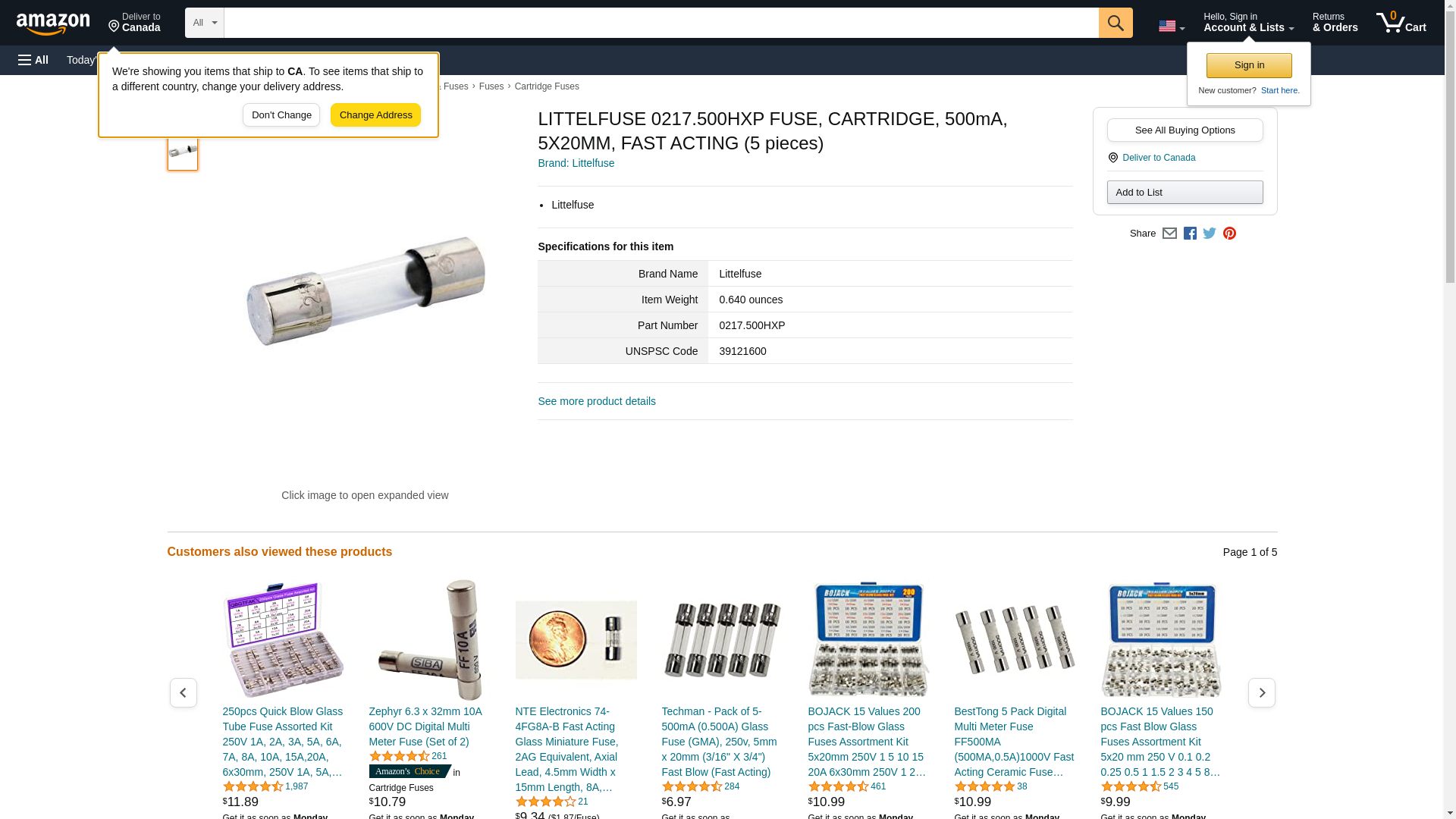Open the shopping cart icon
Viewport: 1456px width, 819px height.
pos(1401,23)
